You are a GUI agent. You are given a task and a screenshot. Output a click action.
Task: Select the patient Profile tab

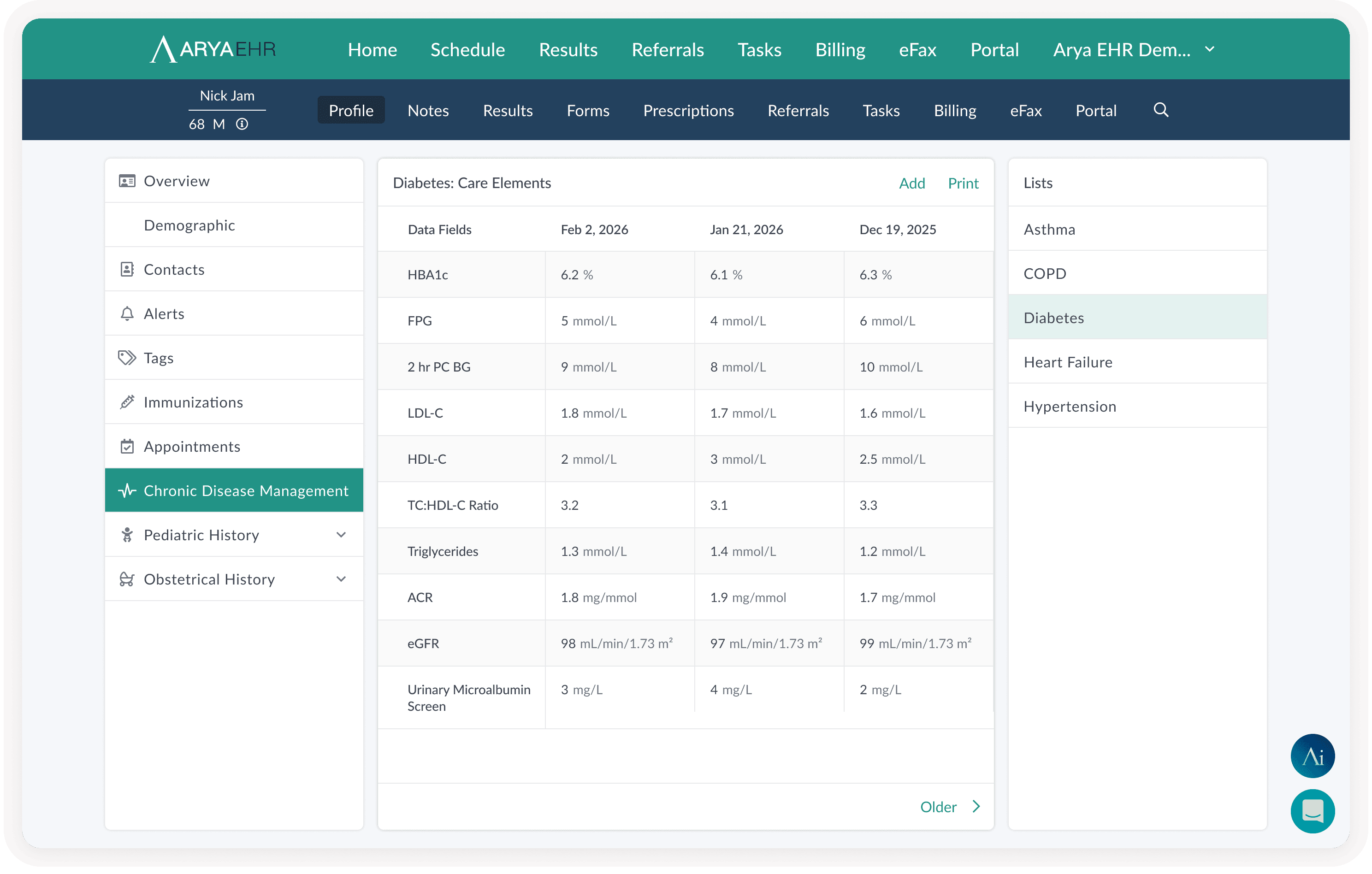point(351,110)
